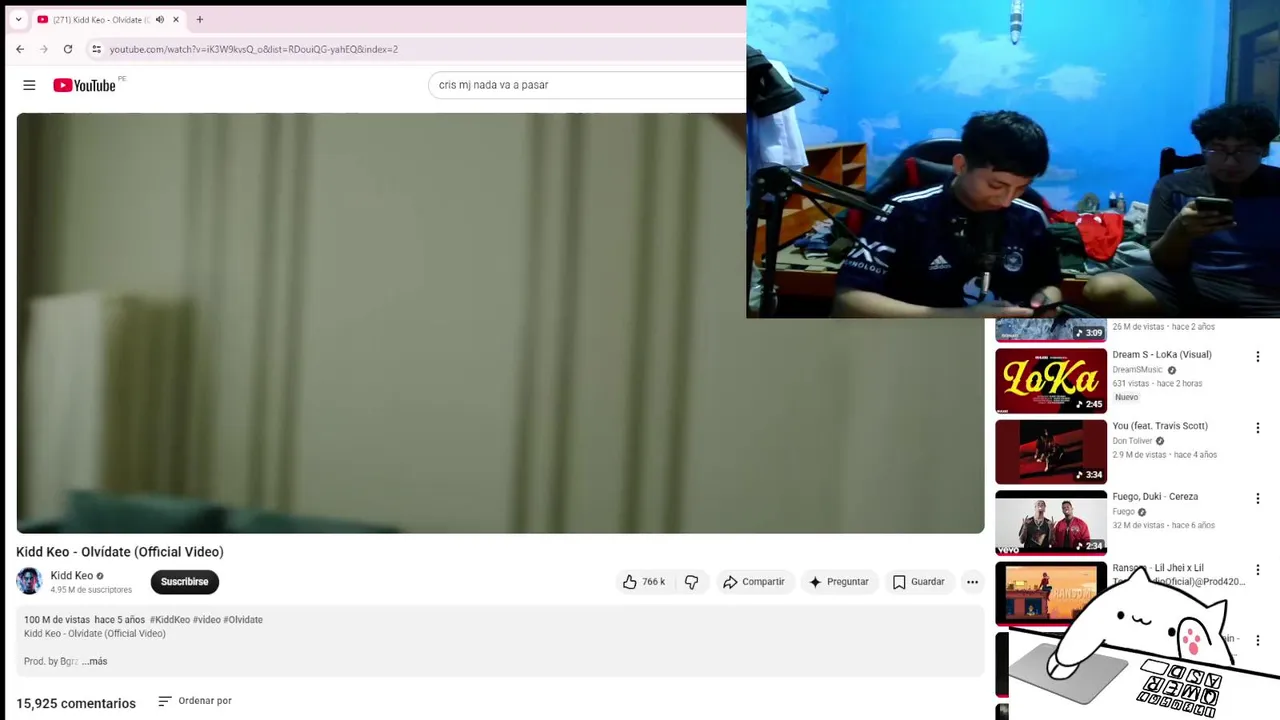This screenshot has height=720, width=1280.
Task: Click the video title Kidd Keo - Olvidate (Official Video)
Action: point(120,552)
